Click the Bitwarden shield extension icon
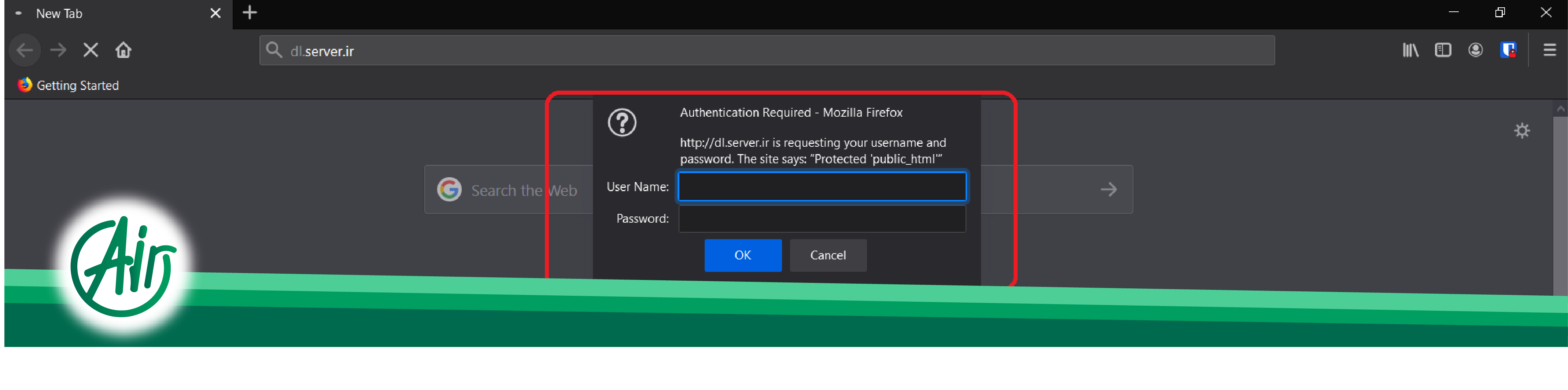Viewport: 1568px width, 390px height. [x=1508, y=50]
